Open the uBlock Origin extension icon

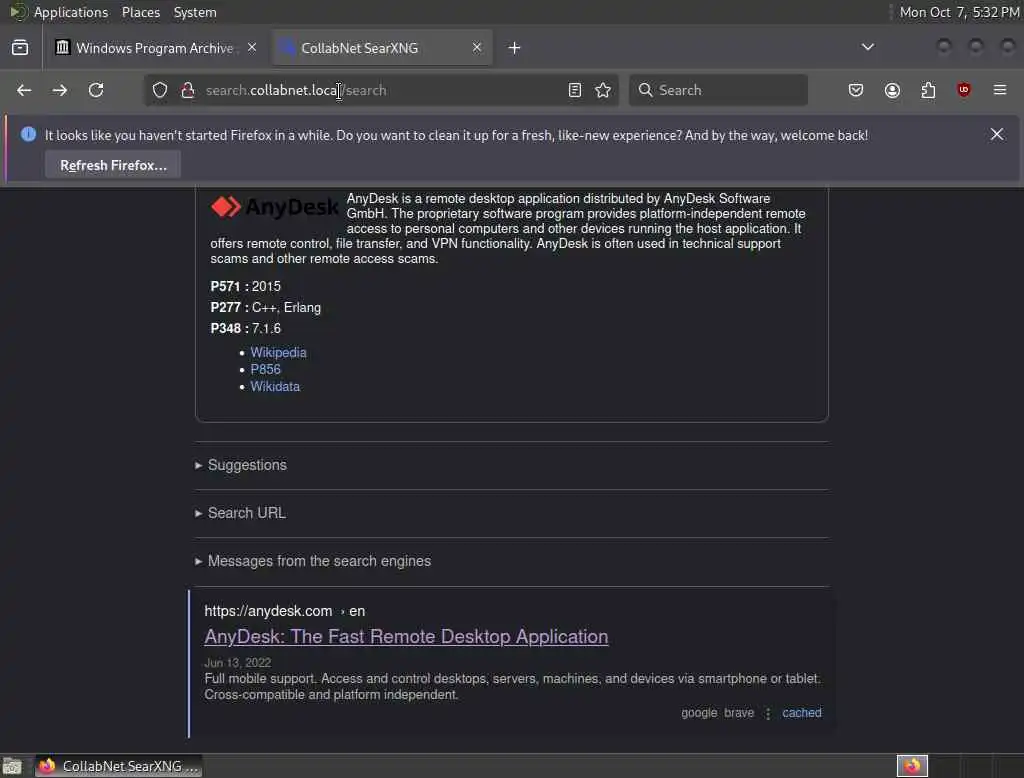[964, 90]
